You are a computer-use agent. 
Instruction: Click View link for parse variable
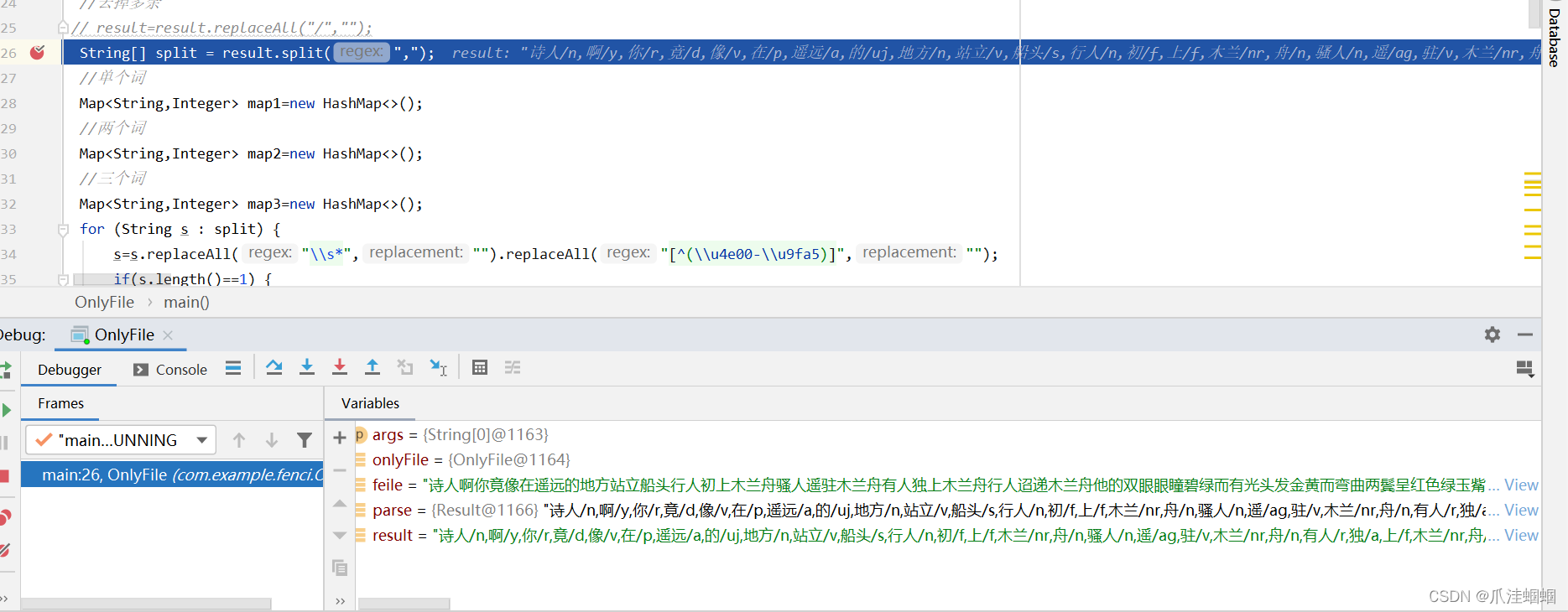click(1521, 510)
